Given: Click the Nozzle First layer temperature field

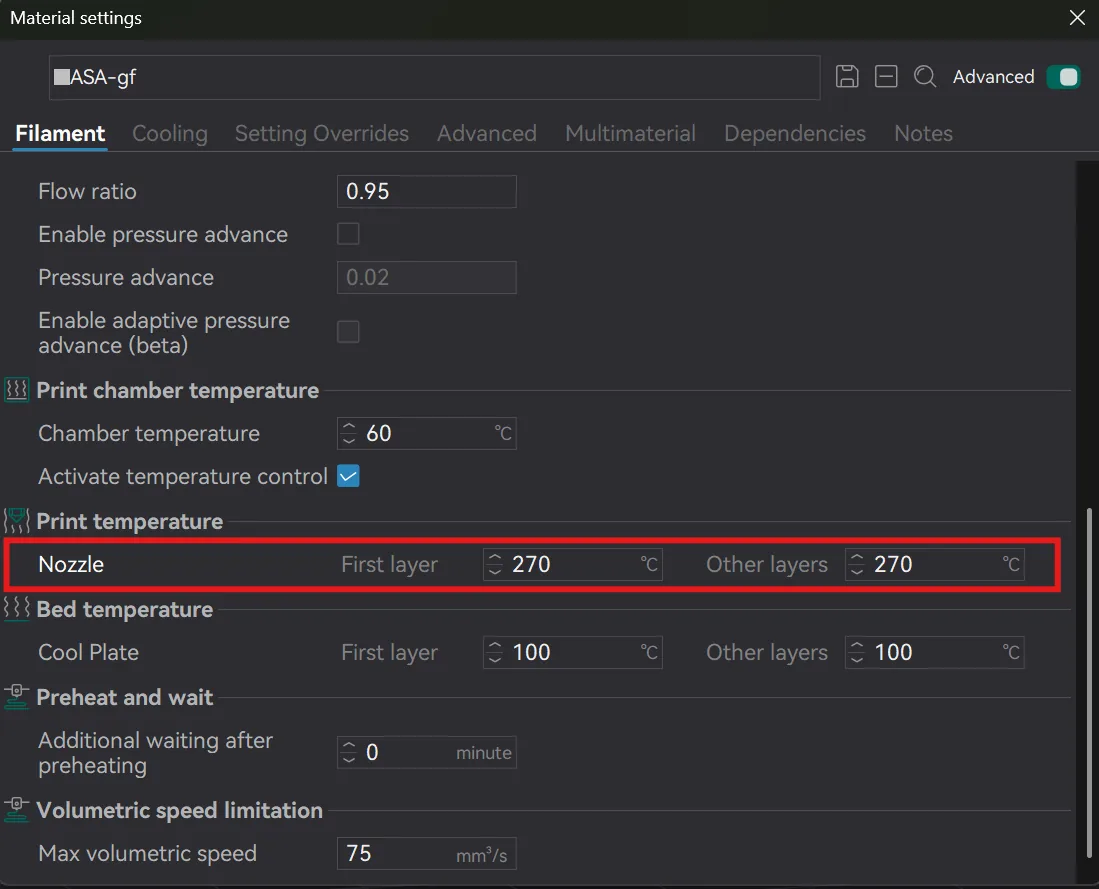Looking at the screenshot, I should (573, 564).
